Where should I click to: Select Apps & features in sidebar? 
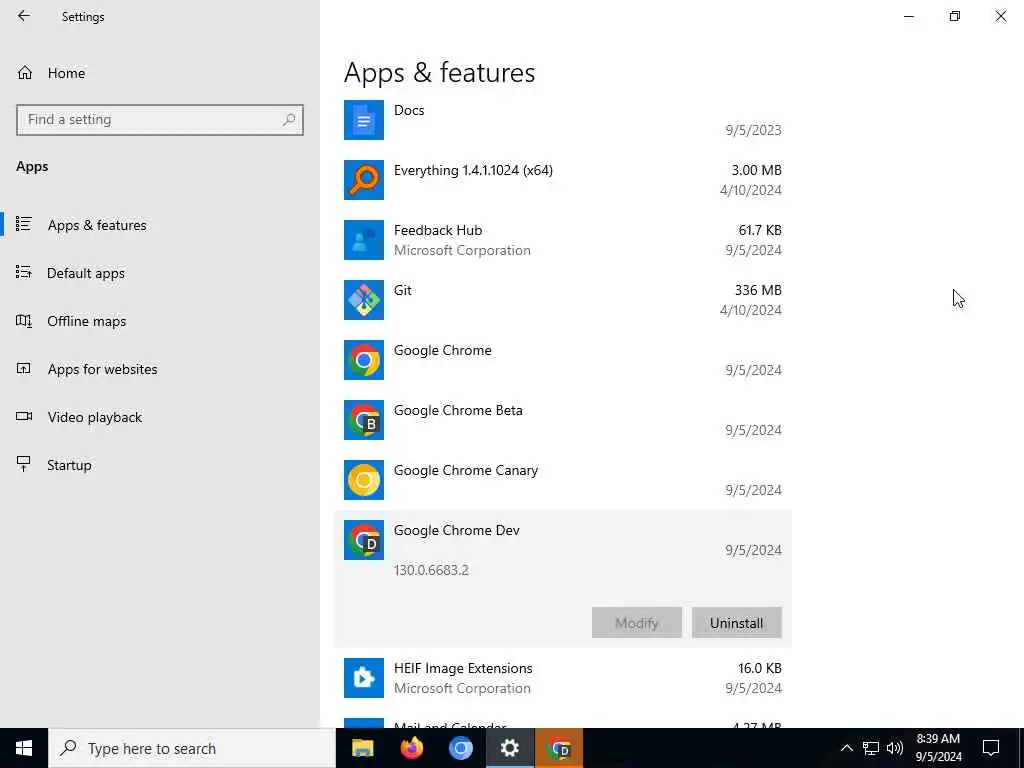point(160,225)
